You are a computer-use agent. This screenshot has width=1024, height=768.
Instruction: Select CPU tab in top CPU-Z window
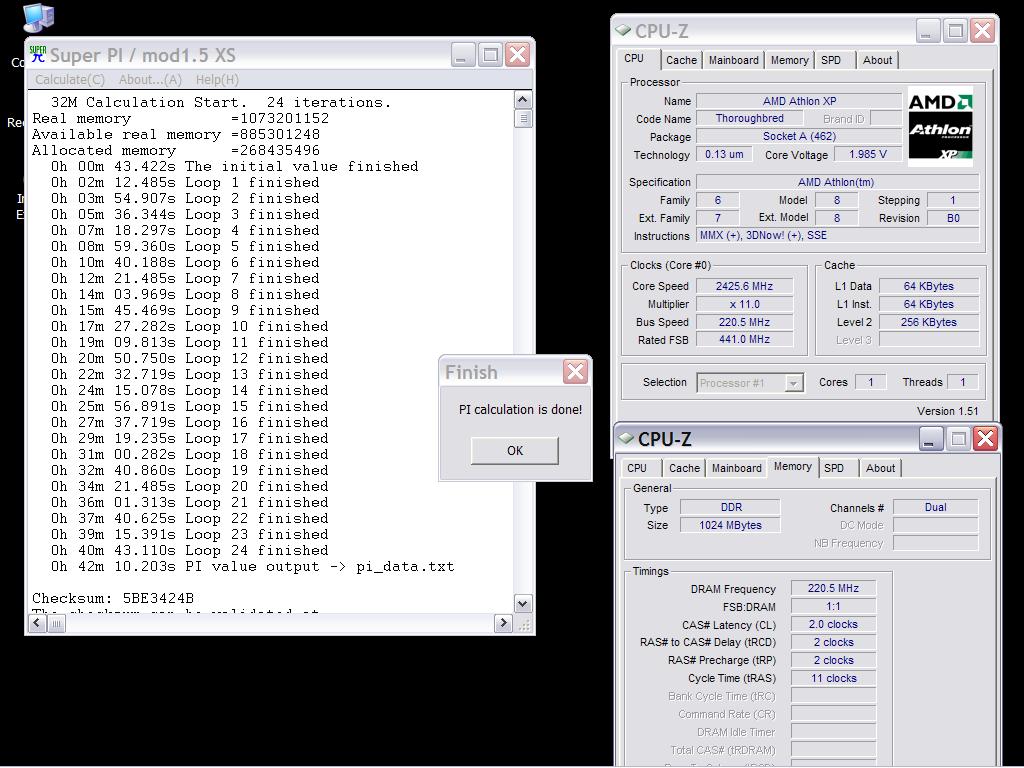(x=634, y=58)
